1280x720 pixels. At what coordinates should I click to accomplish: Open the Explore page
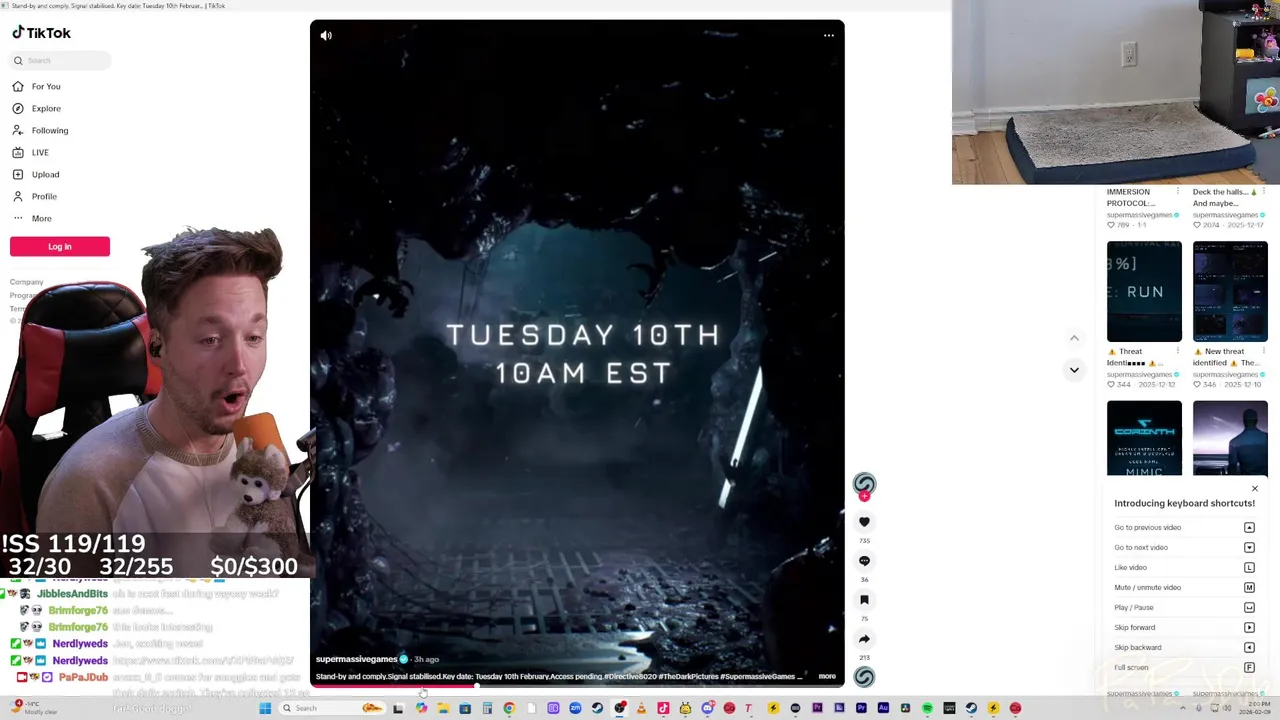point(46,108)
